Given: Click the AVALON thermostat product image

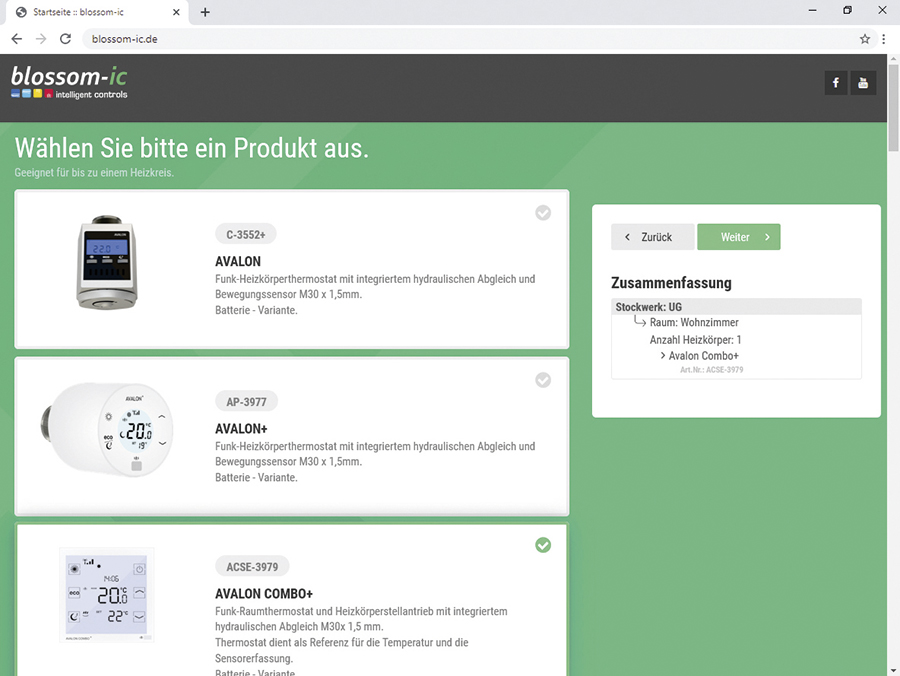Looking at the screenshot, I should click(x=107, y=262).
